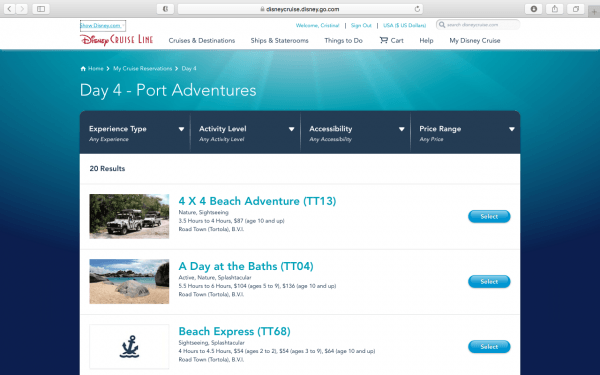Screen dimensions: 600x375
Task: Click the Day 4 - Port Adventures heading
Action: coord(168,90)
